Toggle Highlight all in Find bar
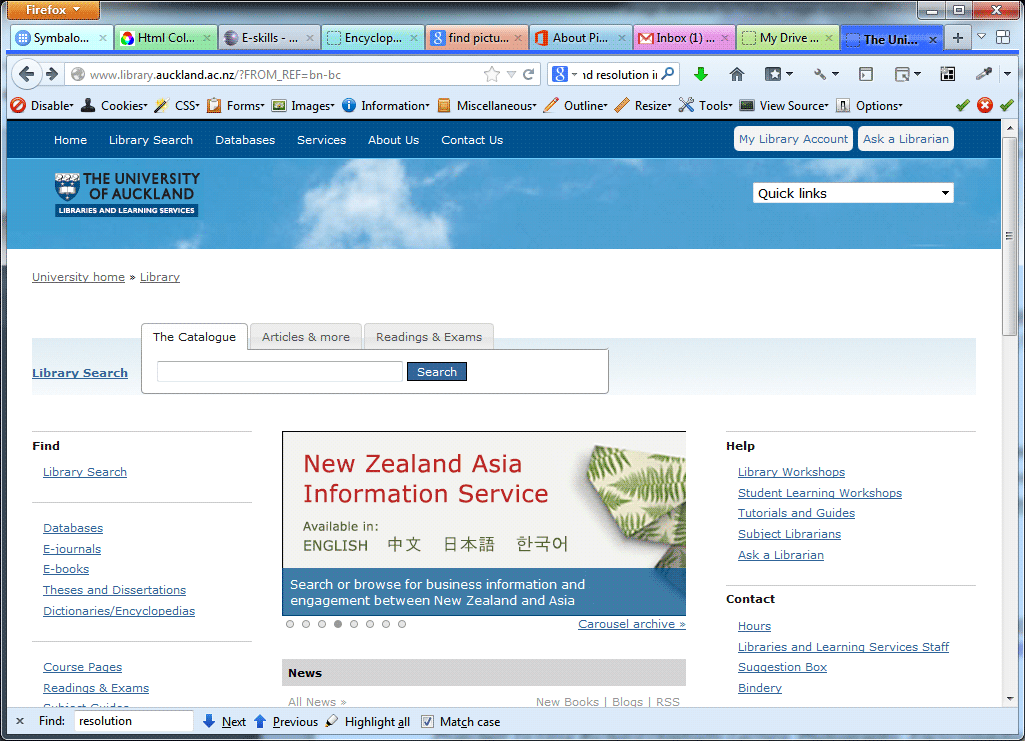The width and height of the screenshot is (1025, 741). click(x=368, y=721)
